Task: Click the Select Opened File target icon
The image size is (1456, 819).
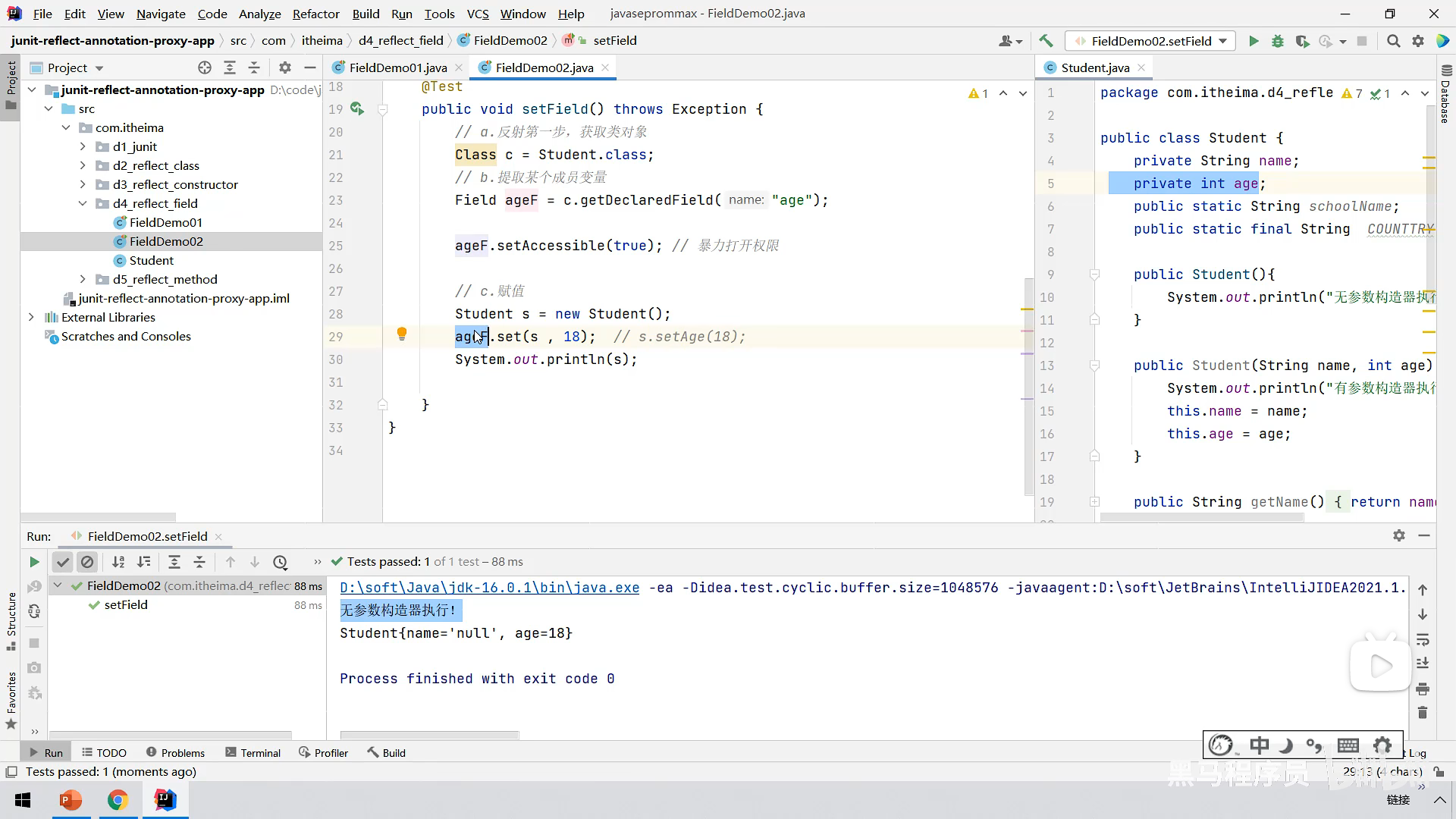Action: click(x=205, y=67)
